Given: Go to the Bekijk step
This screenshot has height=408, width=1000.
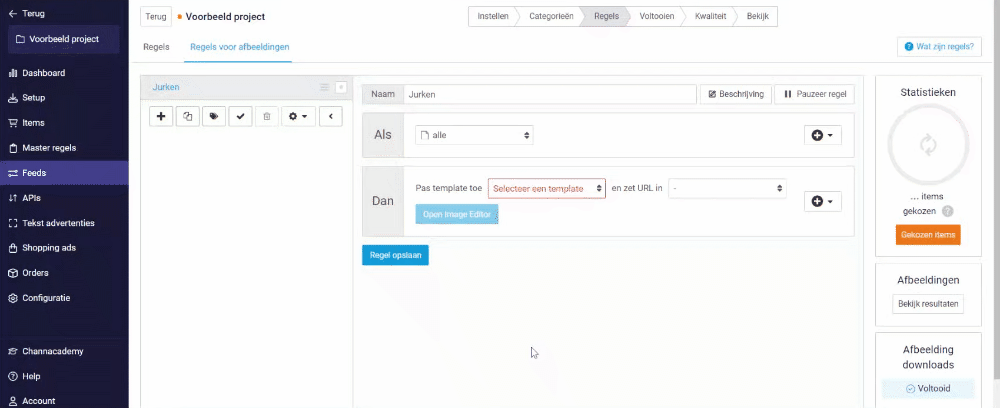Looking at the screenshot, I should [x=758, y=17].
